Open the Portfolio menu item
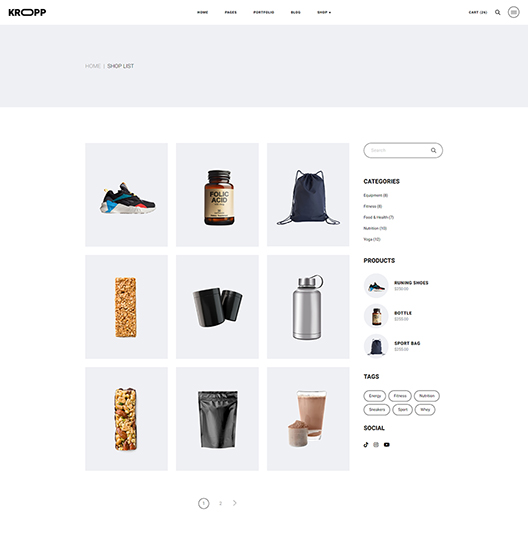Viewport: 528px width, 550px height. [263, 12]
